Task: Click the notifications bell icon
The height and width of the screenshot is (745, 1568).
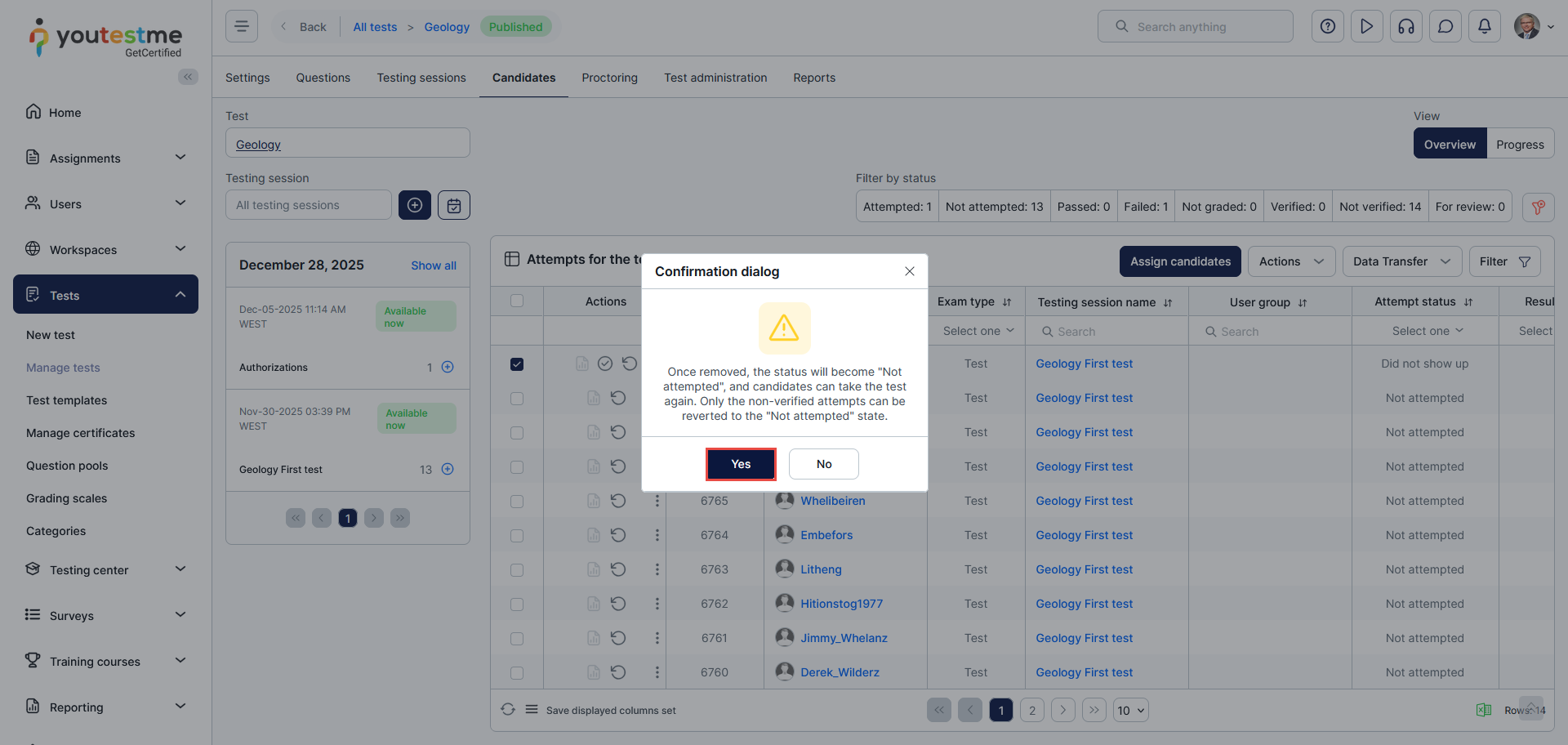Action: coord(1484,27)
